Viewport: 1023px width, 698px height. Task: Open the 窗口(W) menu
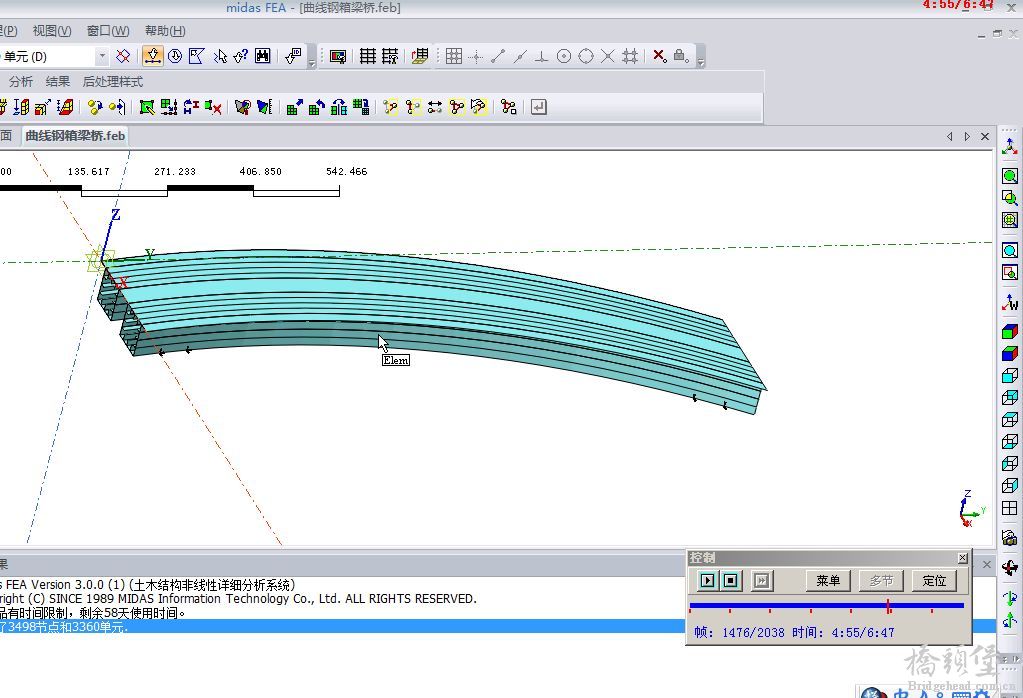pos(108,31)
